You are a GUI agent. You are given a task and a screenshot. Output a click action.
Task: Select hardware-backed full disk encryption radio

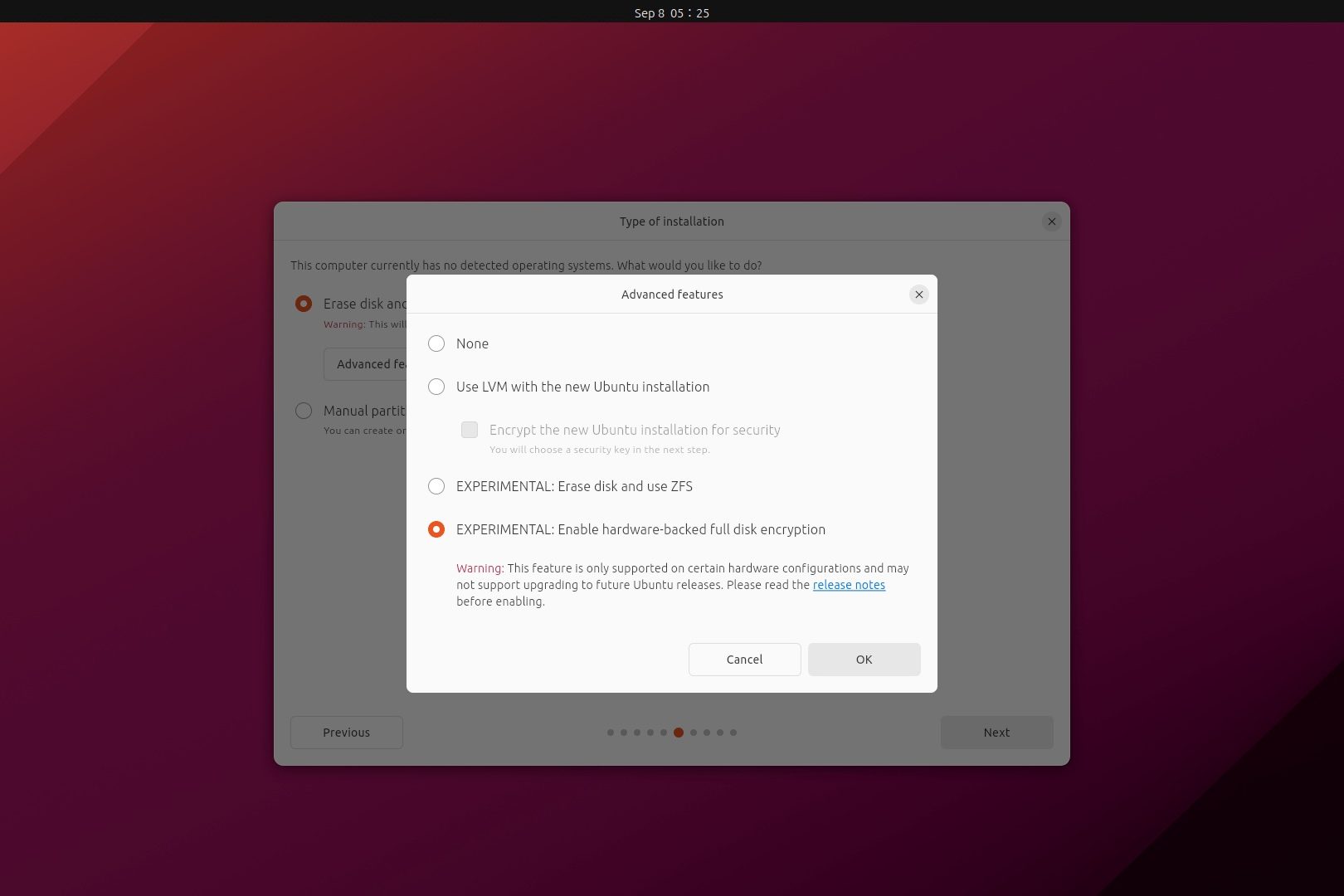click(x=436, y=529)
